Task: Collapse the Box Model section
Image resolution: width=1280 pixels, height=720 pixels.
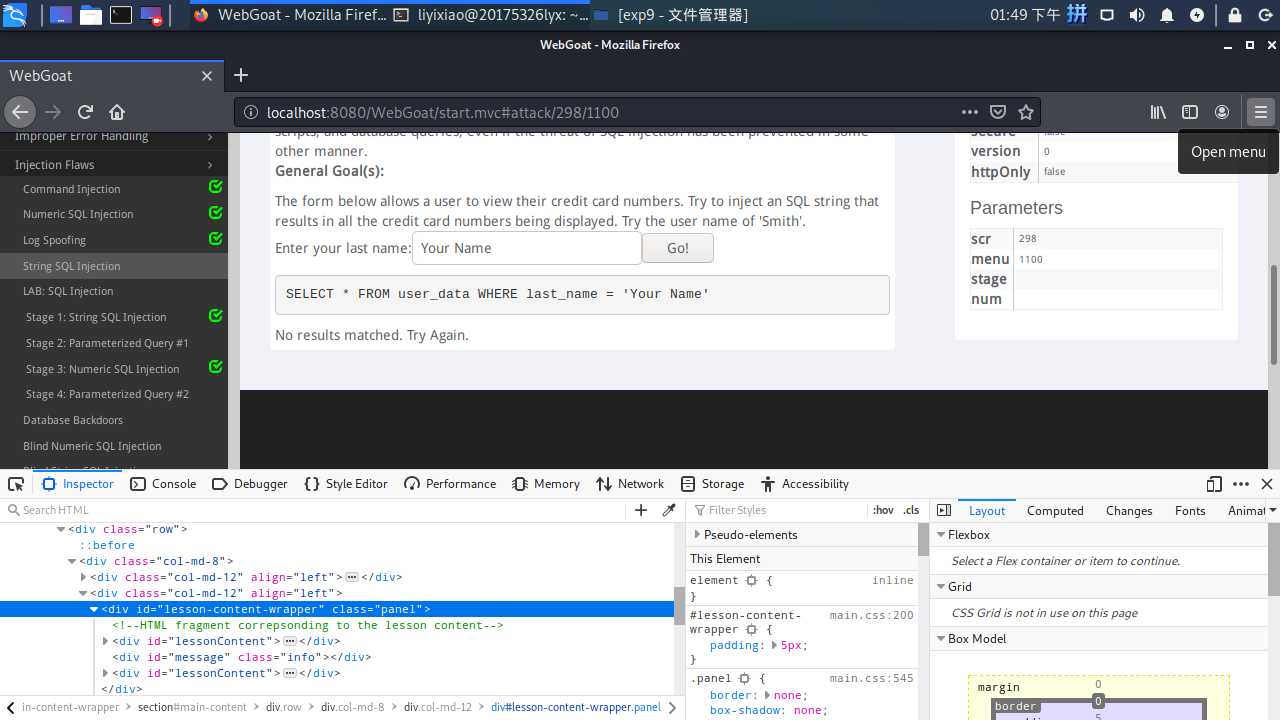Action: point(941,639)
